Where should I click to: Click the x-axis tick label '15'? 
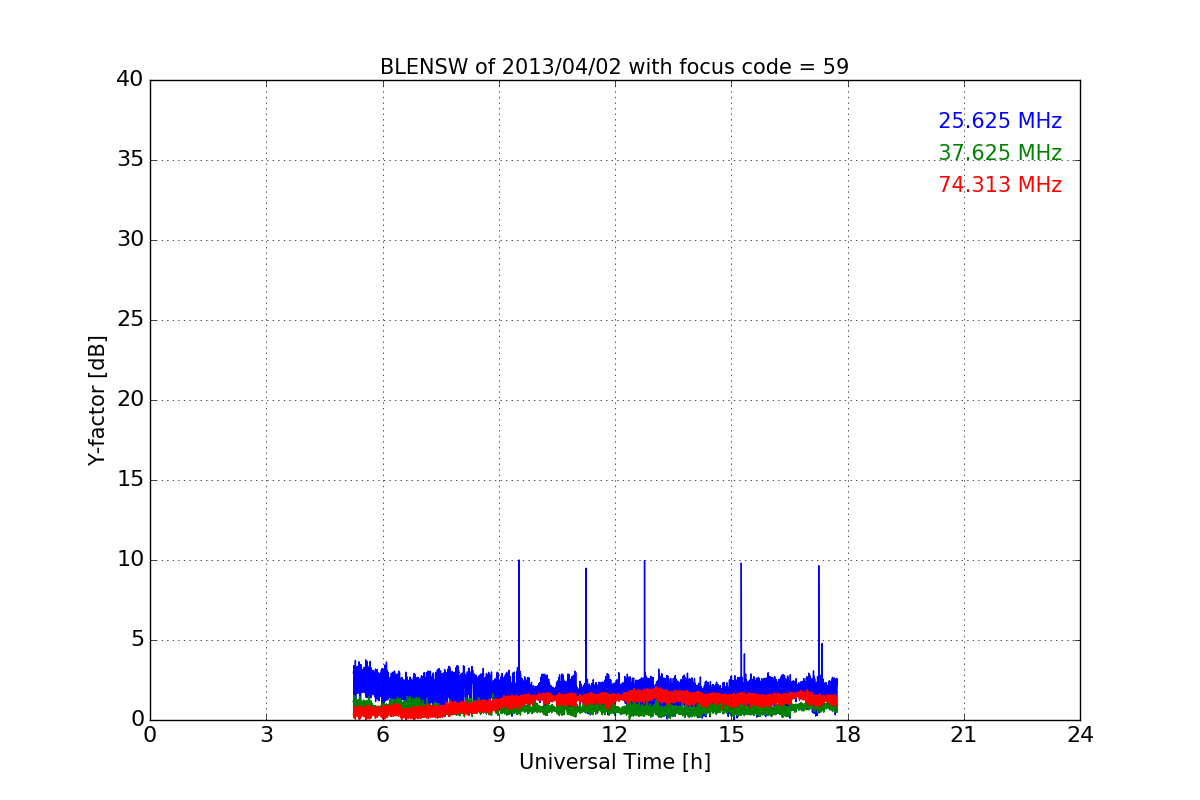pyautogui.click(x=731, y=735)
